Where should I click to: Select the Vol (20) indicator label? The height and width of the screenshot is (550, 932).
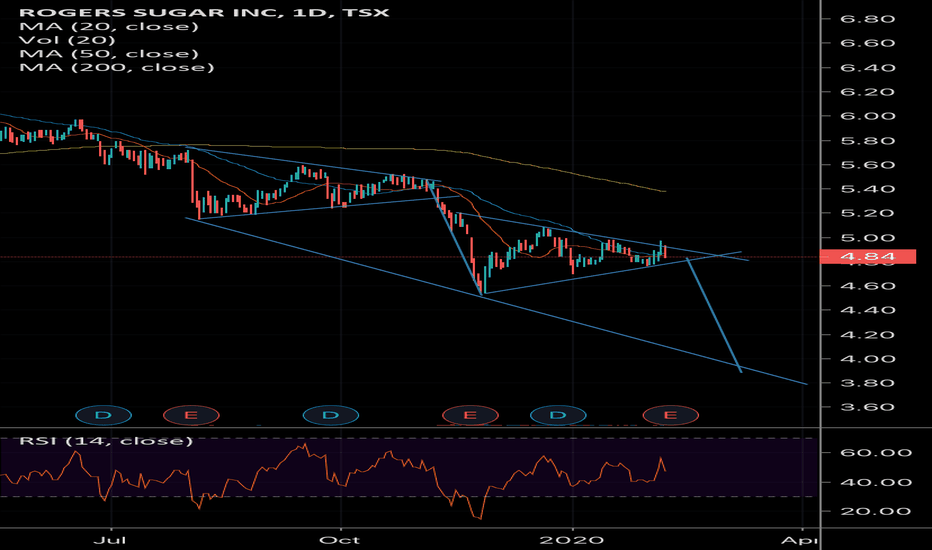coord(67,40)
